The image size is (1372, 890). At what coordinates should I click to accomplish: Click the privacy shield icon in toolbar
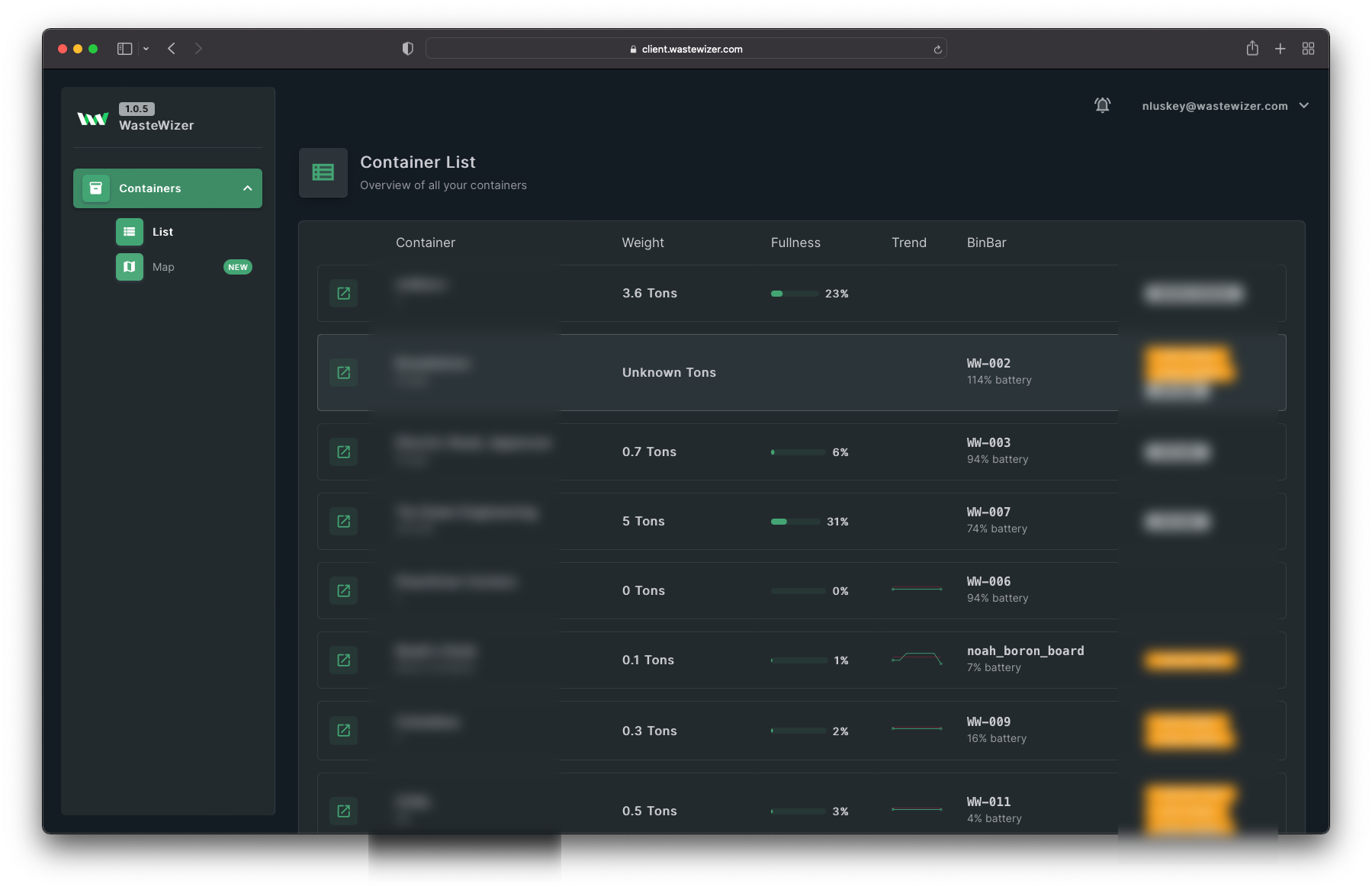coord(408,49)
